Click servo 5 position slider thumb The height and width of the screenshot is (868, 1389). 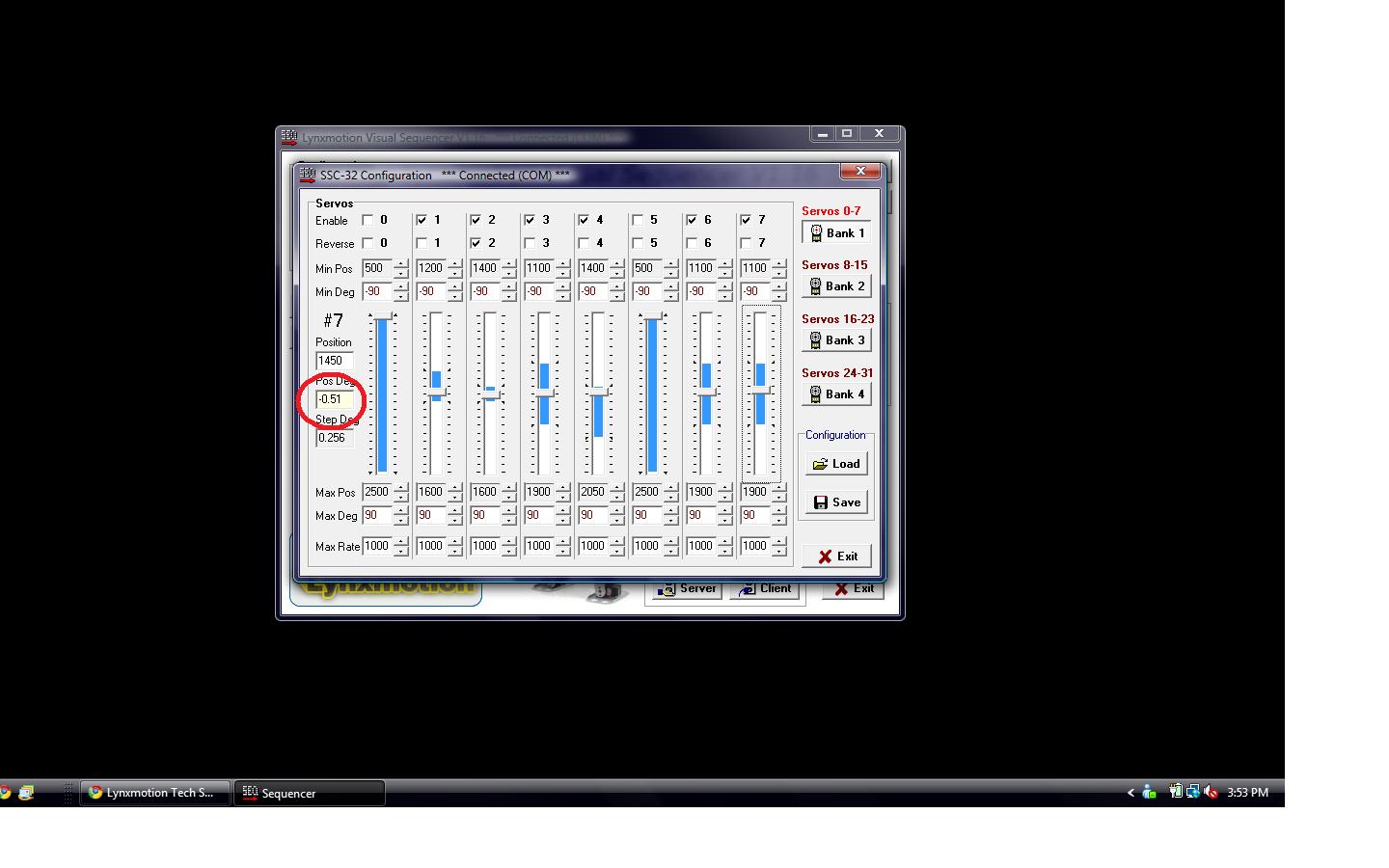pyautogui.click(x=653, y=315)
